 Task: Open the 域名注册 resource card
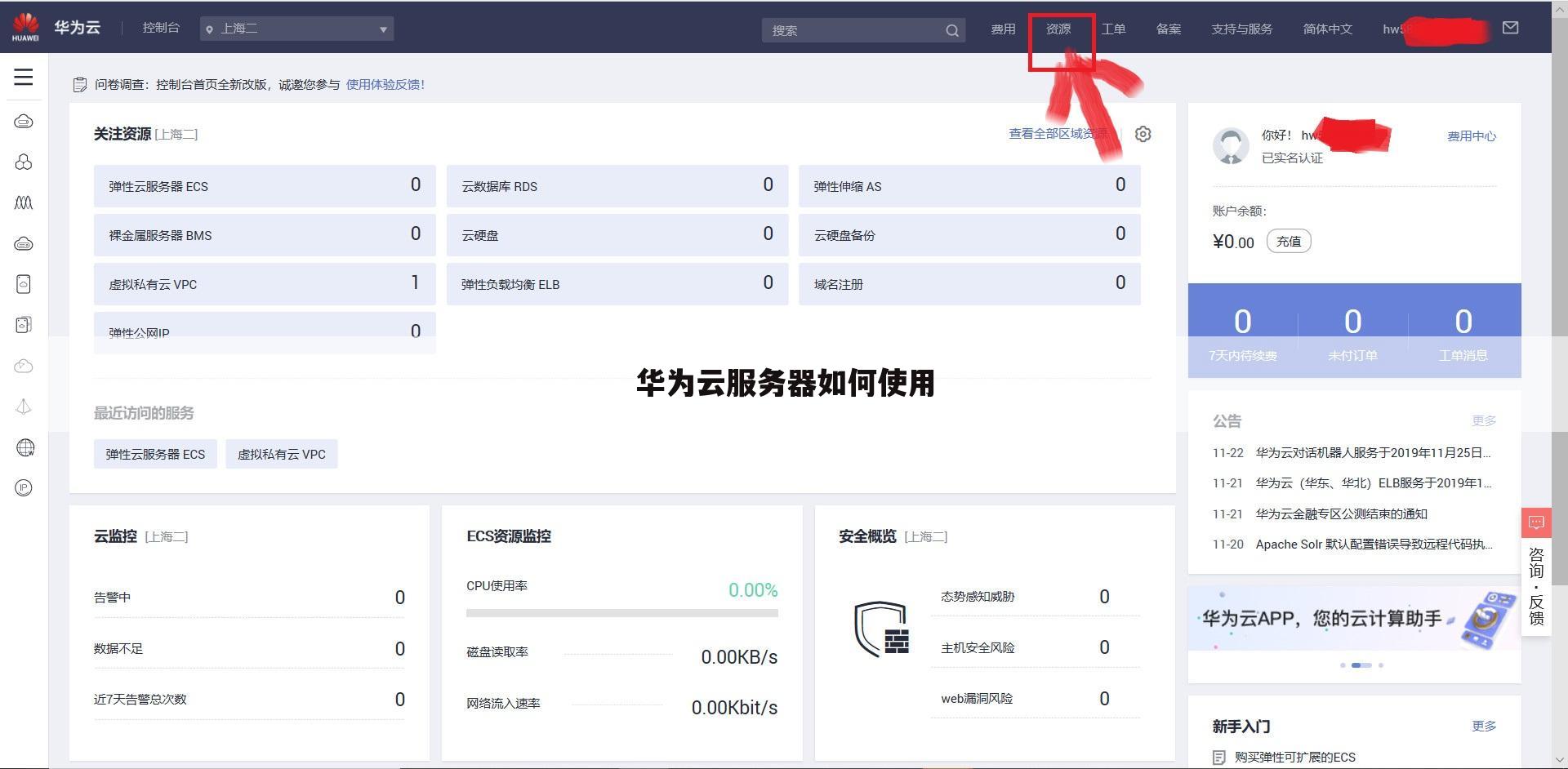969,284
